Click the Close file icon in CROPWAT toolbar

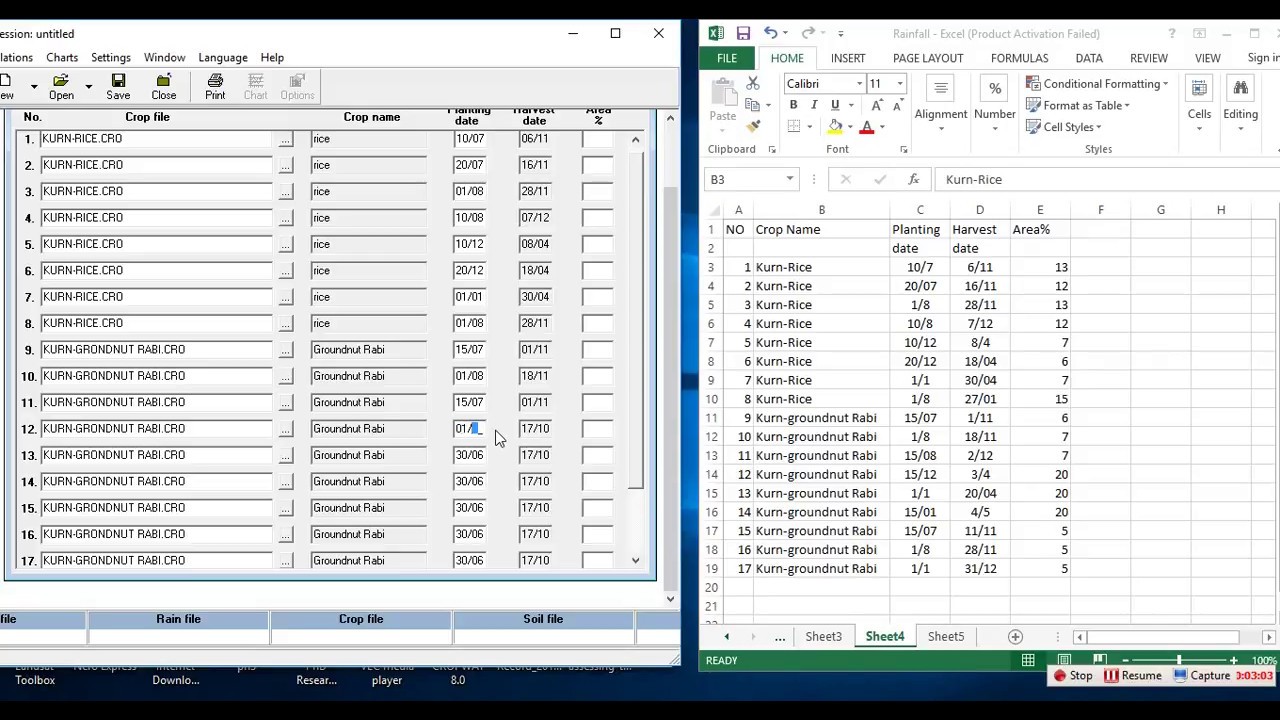pos(163,81)
